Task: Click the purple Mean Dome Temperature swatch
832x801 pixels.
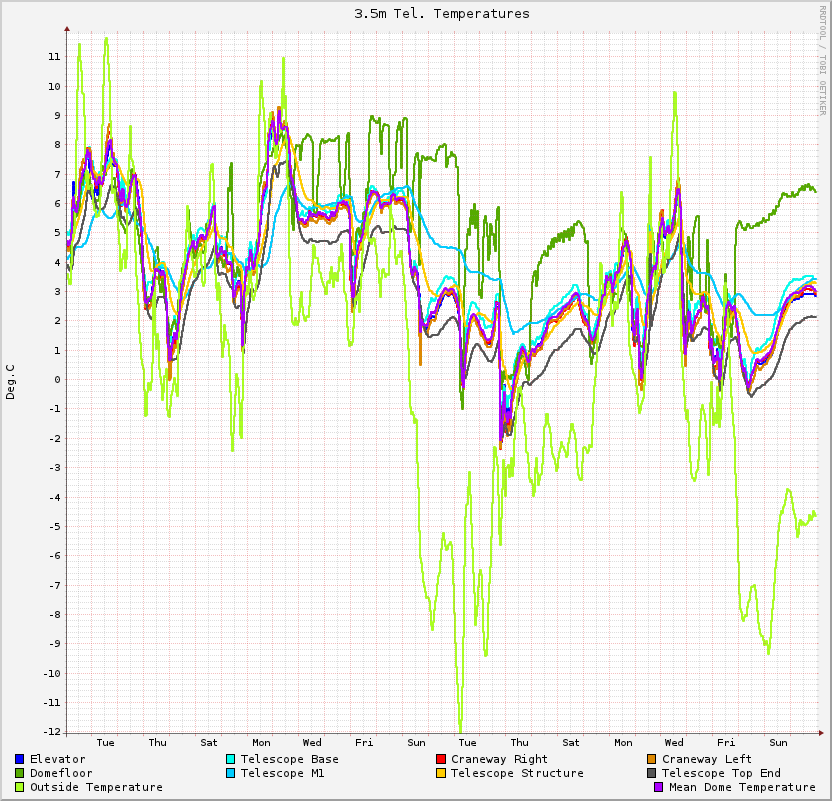Action: click(x=659, y=788)
